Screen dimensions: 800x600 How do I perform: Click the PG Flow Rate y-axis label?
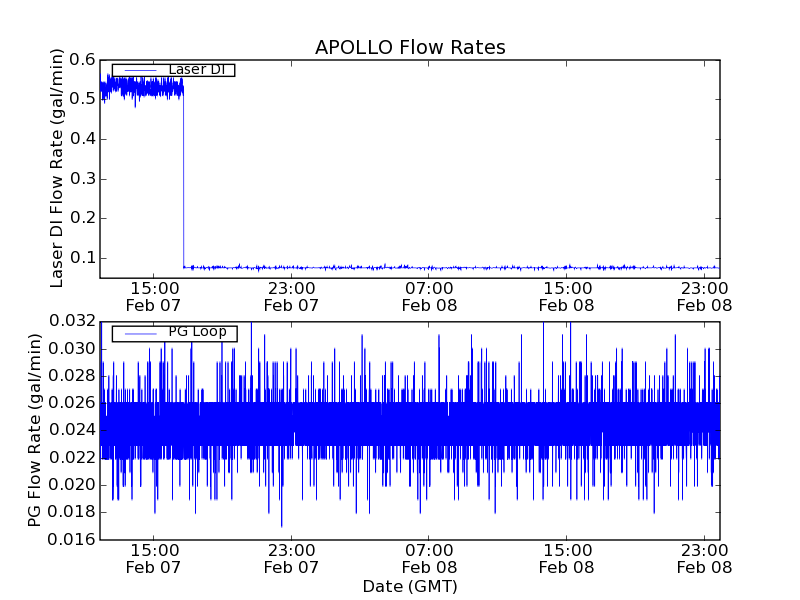coord(36,430)
